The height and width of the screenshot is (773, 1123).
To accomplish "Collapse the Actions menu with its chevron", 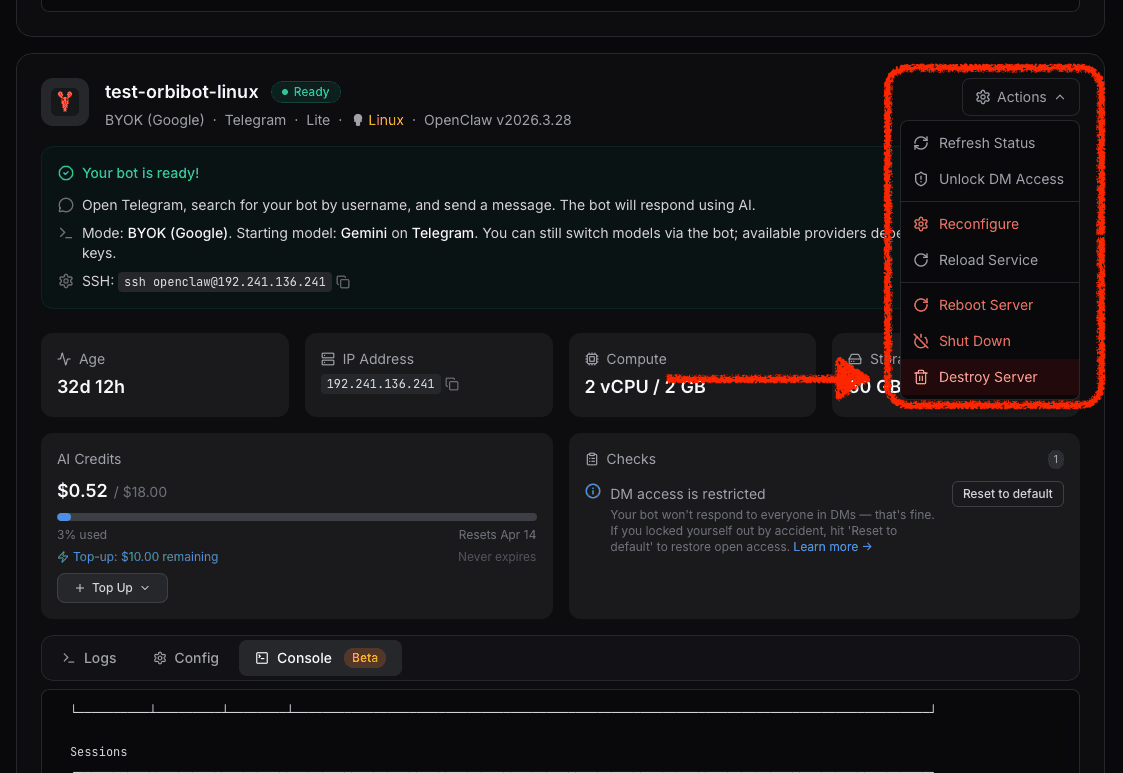I will (1058, 97).
